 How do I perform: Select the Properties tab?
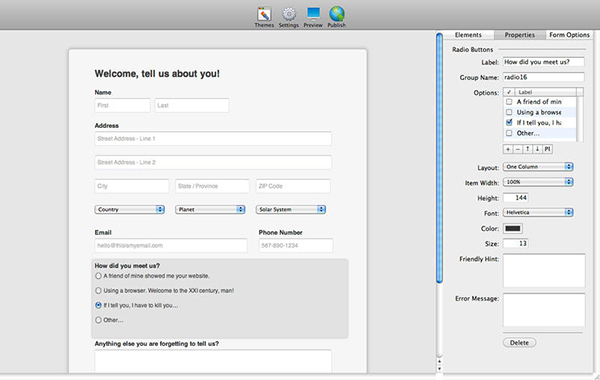coord(520,35)
